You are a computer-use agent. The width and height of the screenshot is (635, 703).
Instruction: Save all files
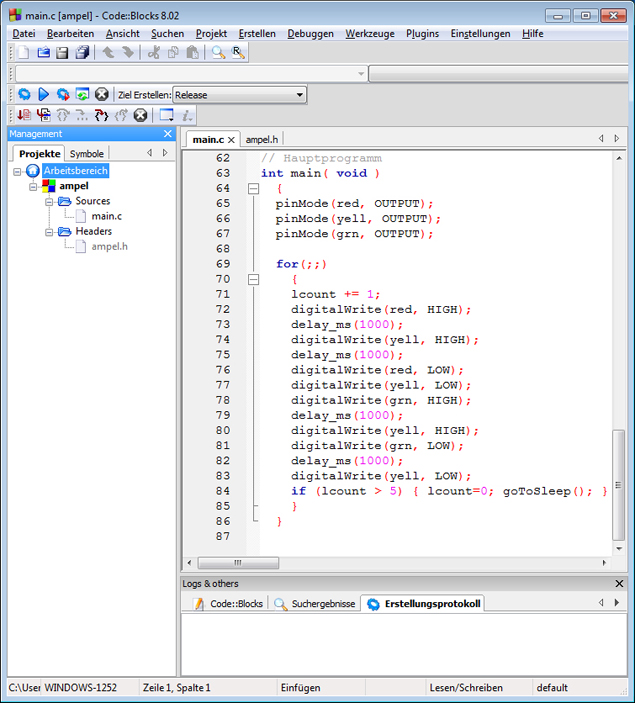click(x=83, y=53)
